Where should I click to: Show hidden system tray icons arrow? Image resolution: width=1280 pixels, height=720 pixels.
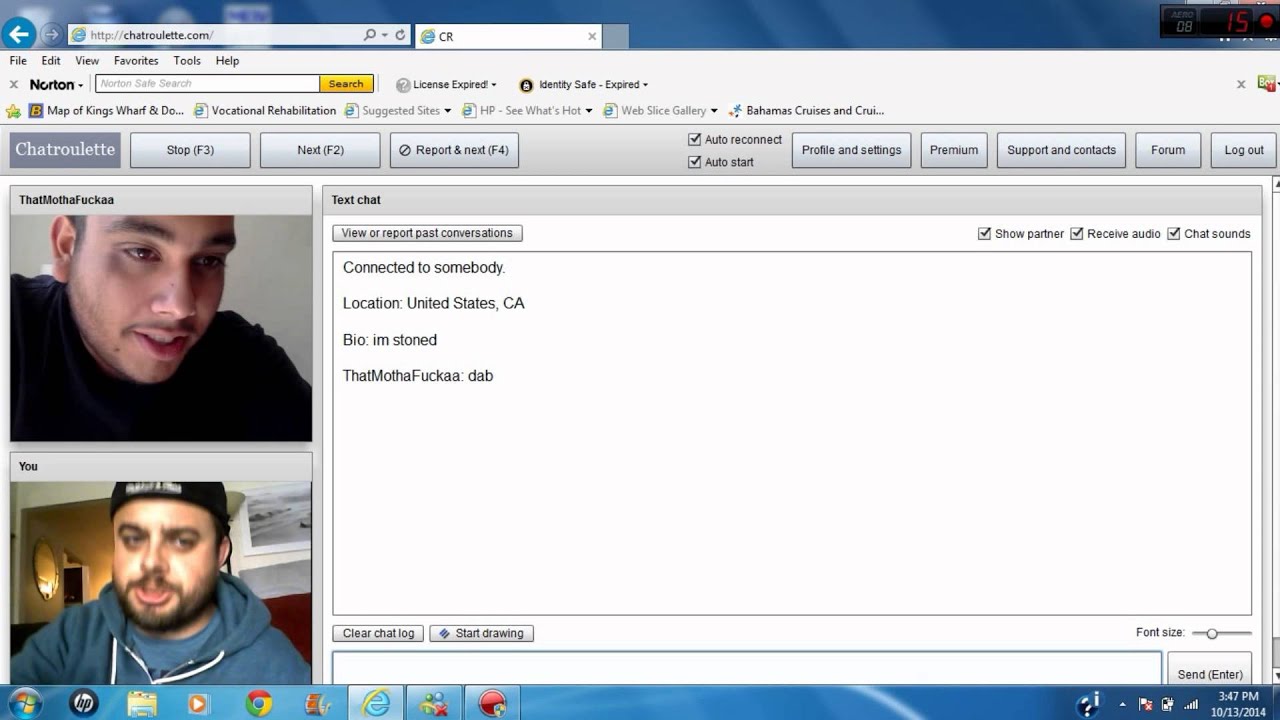(1122, 704)
